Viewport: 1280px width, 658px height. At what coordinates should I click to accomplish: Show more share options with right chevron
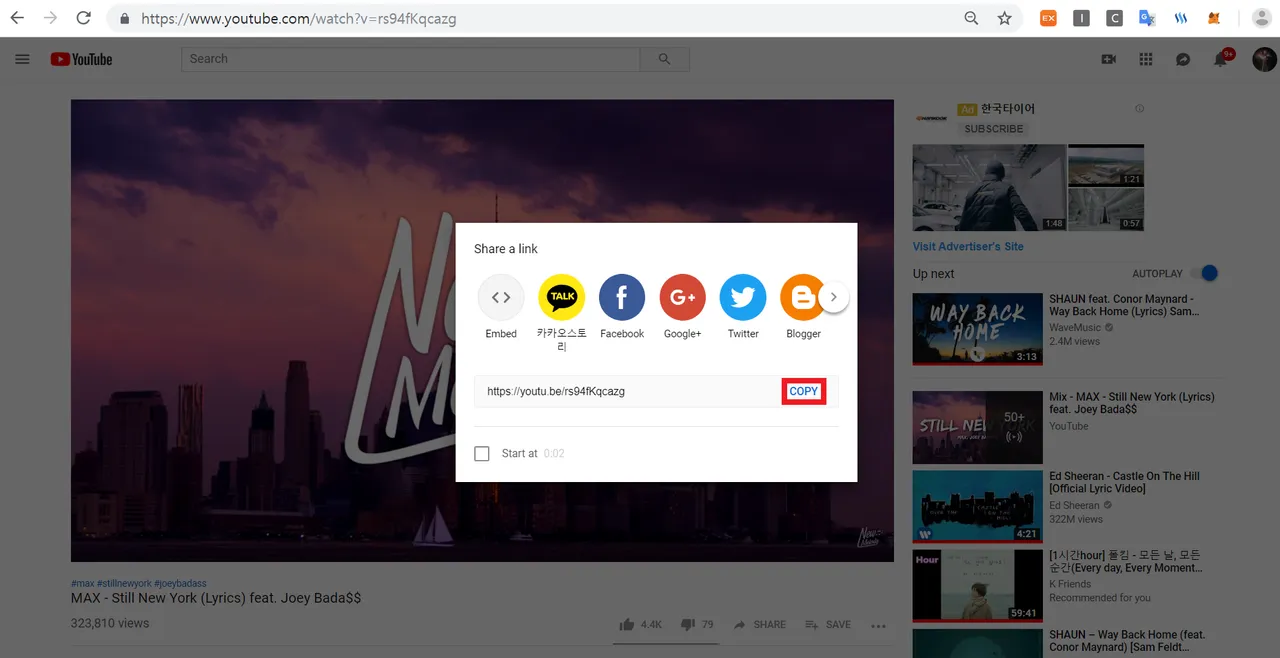tap(834, 297)
